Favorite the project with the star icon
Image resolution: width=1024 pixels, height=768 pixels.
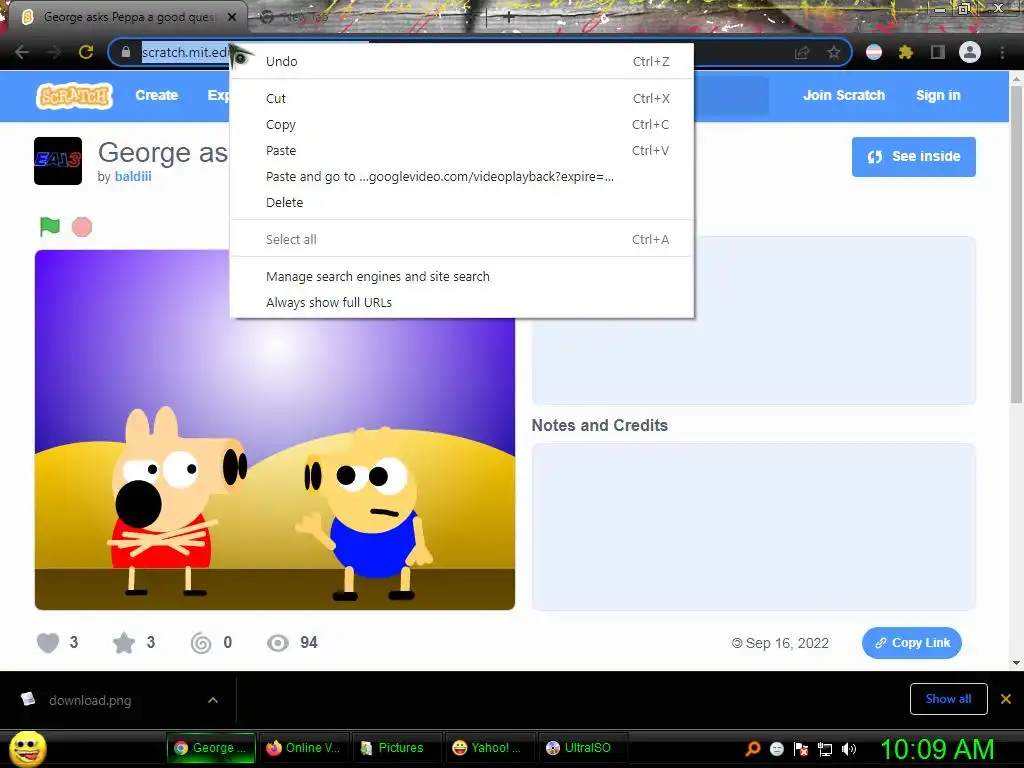[x=124, y=643]
